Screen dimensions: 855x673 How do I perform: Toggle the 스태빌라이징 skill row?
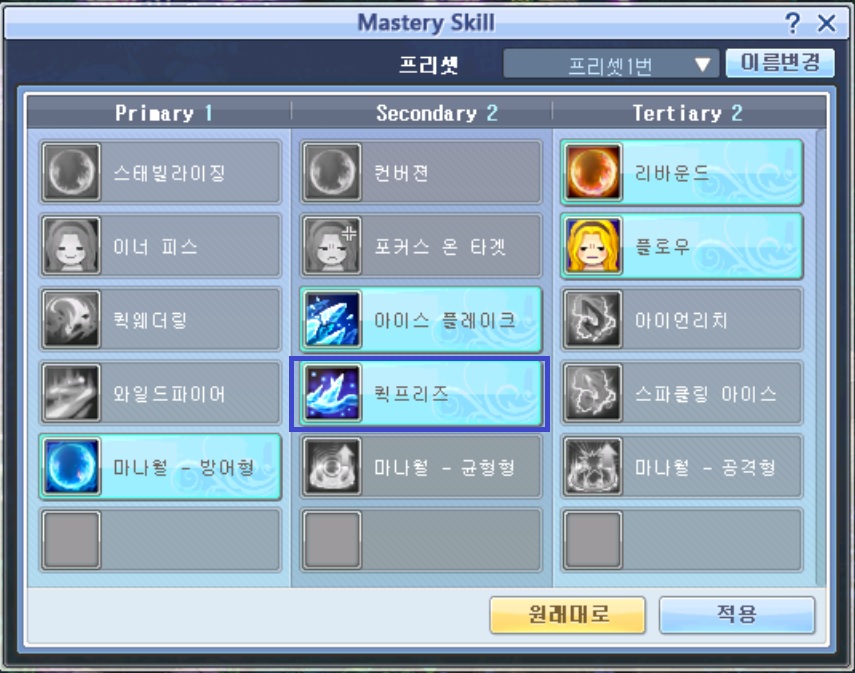[160, 172]
